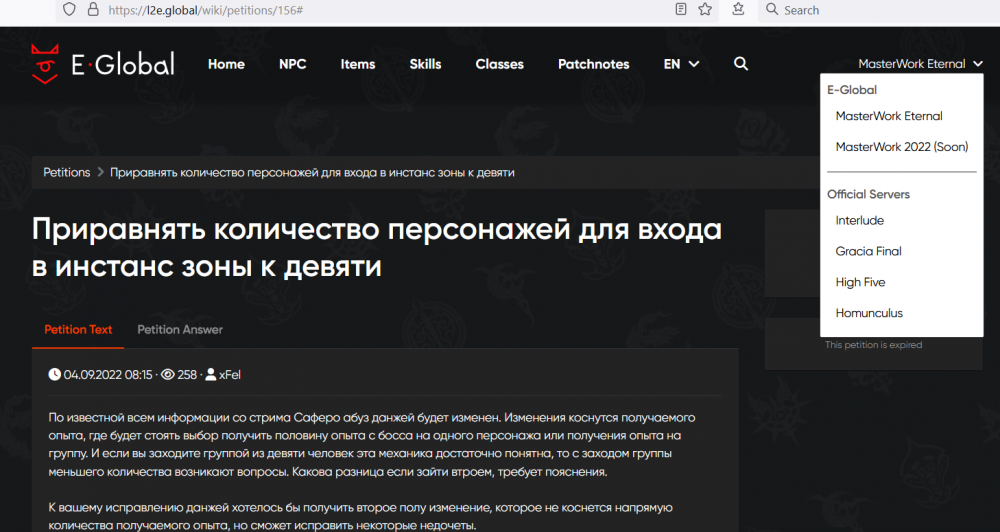Select High Five official server

tap(860, 282)
